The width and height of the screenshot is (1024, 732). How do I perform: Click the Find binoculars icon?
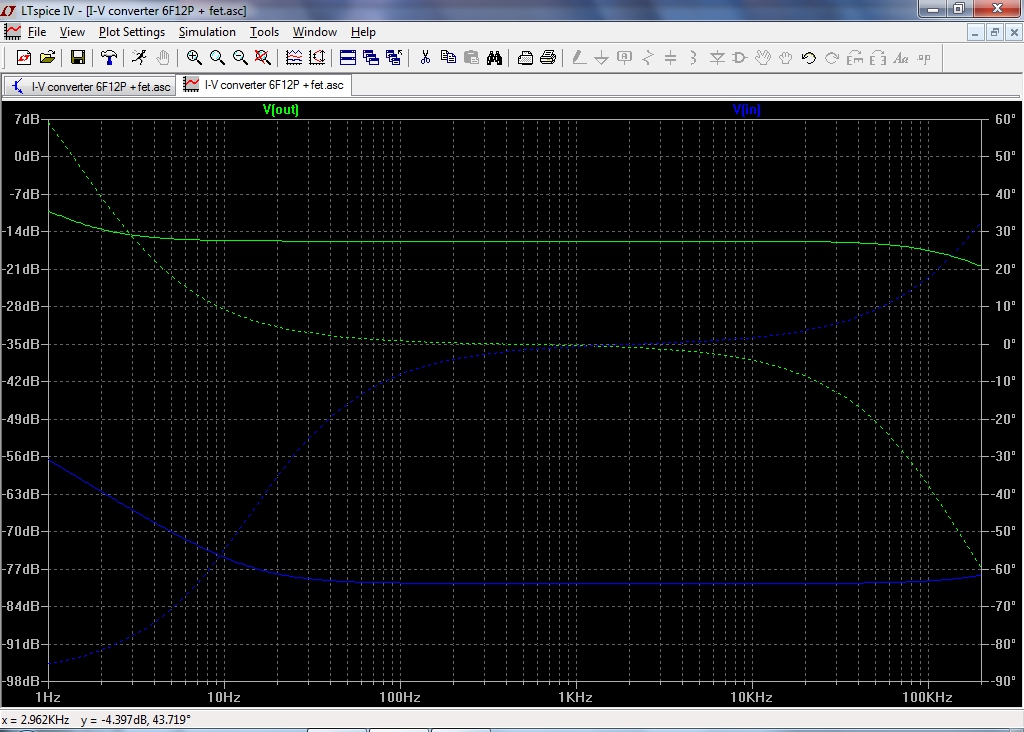(494, 58)
